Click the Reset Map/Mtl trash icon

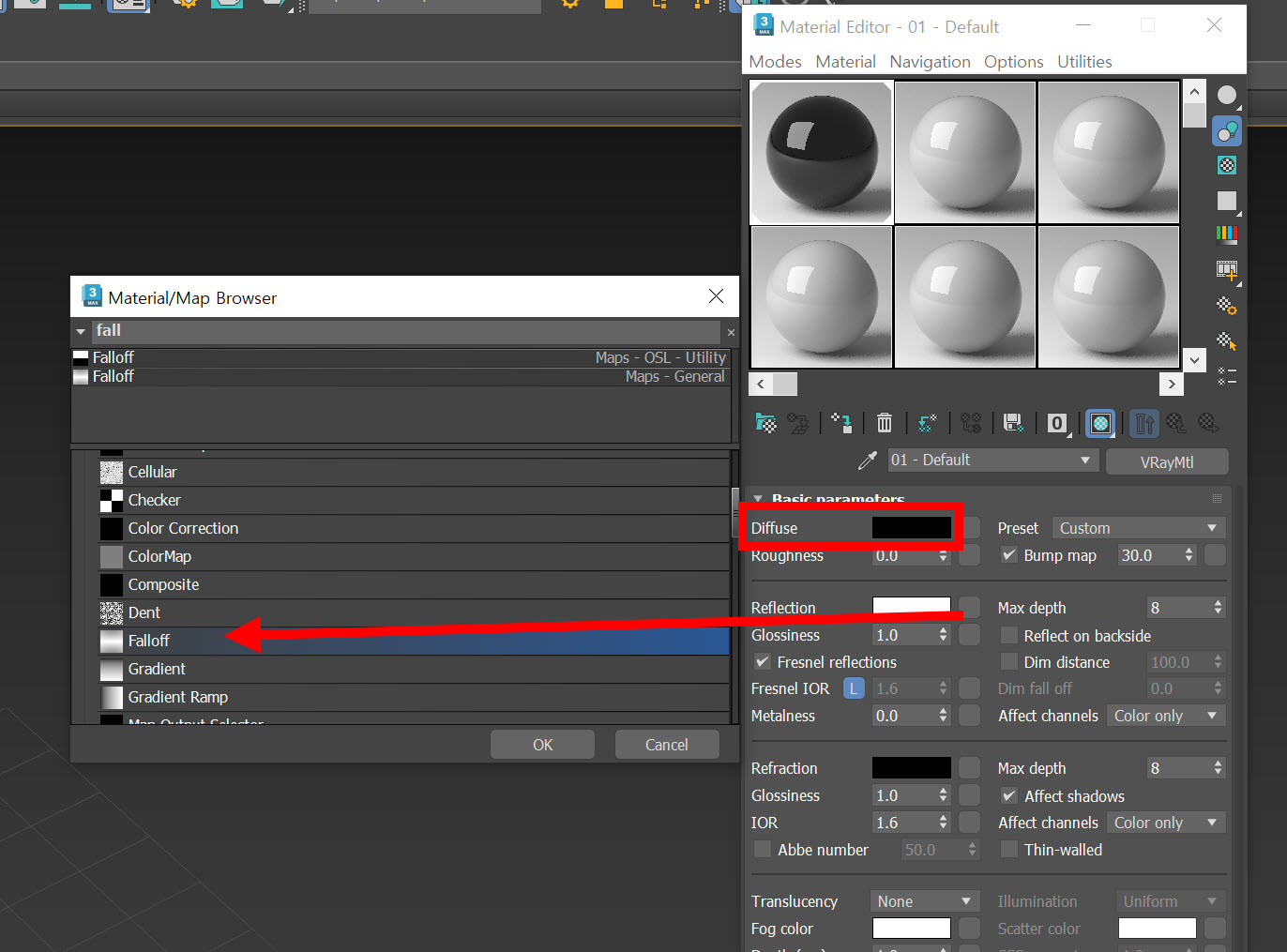coord(884,423)
